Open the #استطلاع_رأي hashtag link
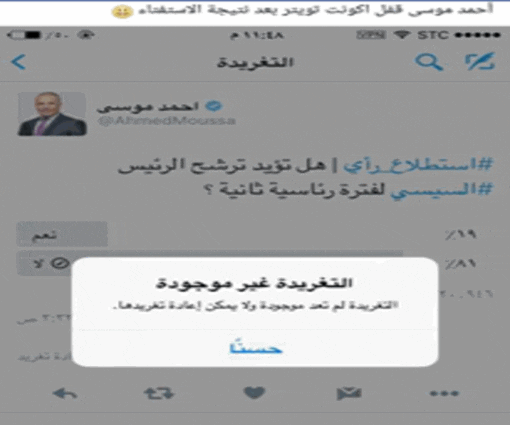Screen dimensions: 510x425 click(x=418, y=165)
